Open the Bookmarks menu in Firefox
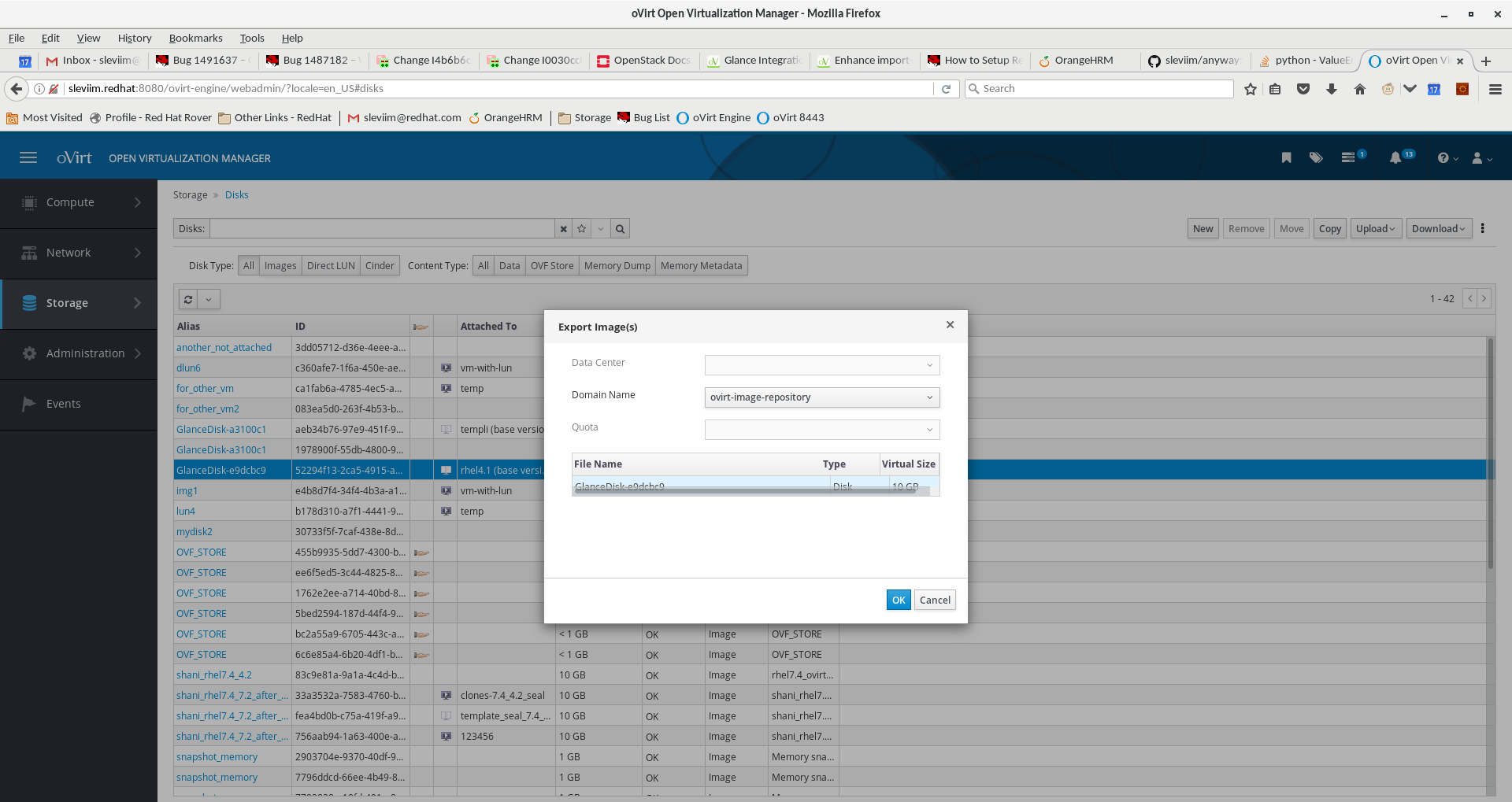The image size is (1512, 802). (x=195, y=38)
